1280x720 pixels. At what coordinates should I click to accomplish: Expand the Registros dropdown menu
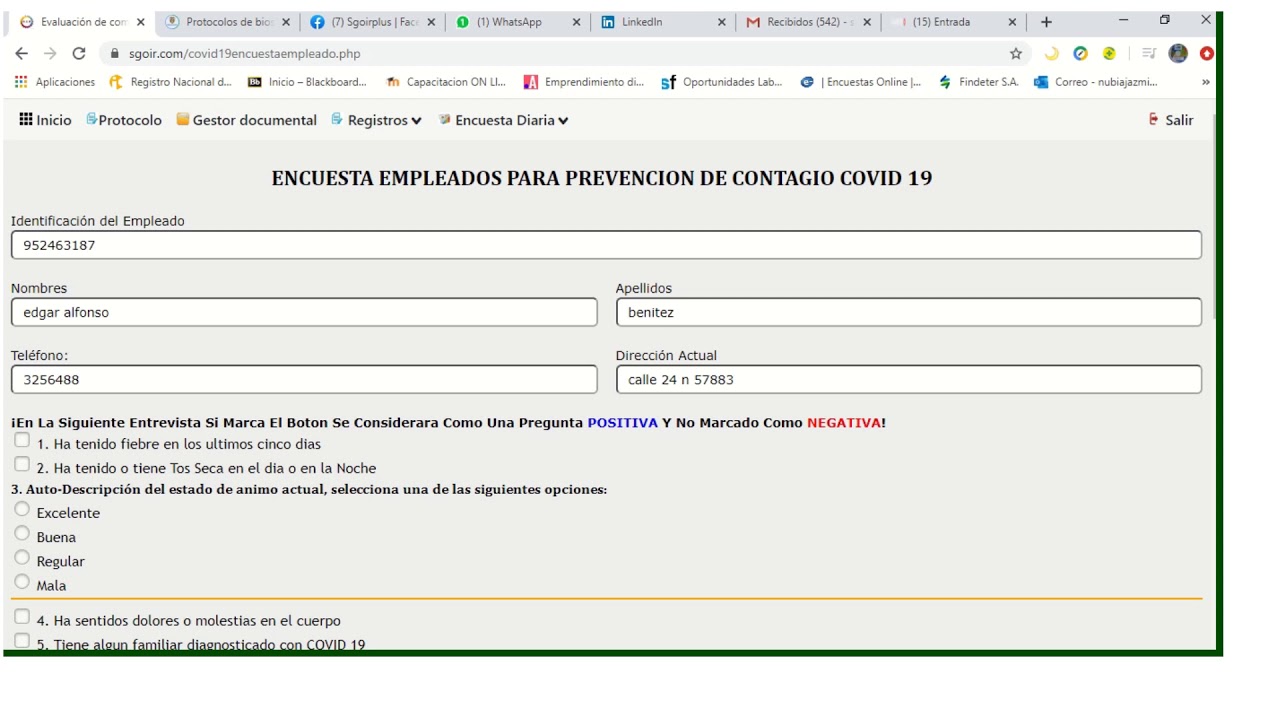pyautogui.click(x=376, y=120)
